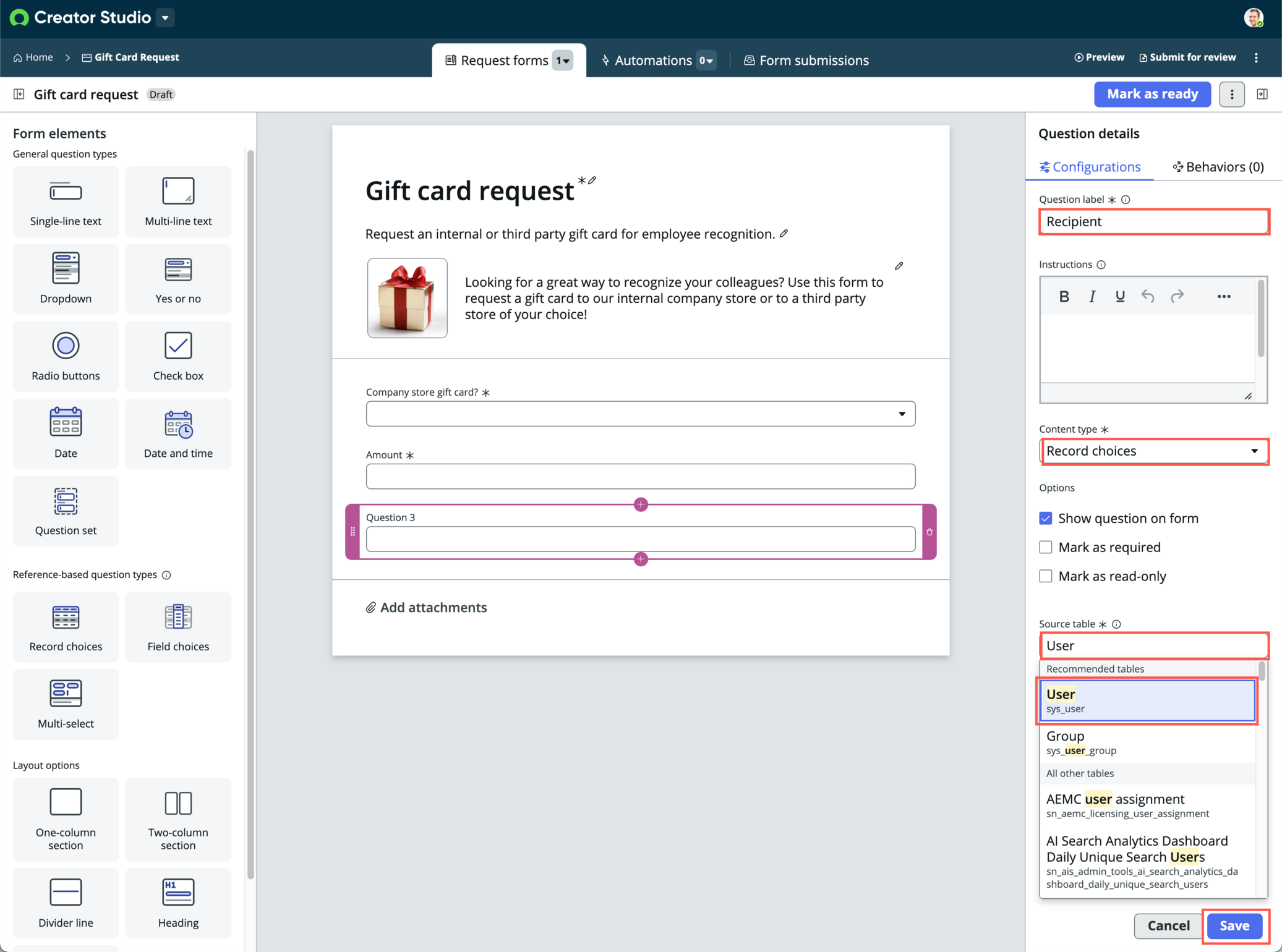Open the Content type dropdown
This screenshot has height=952, width=1282.
(x=1154, y=451)
